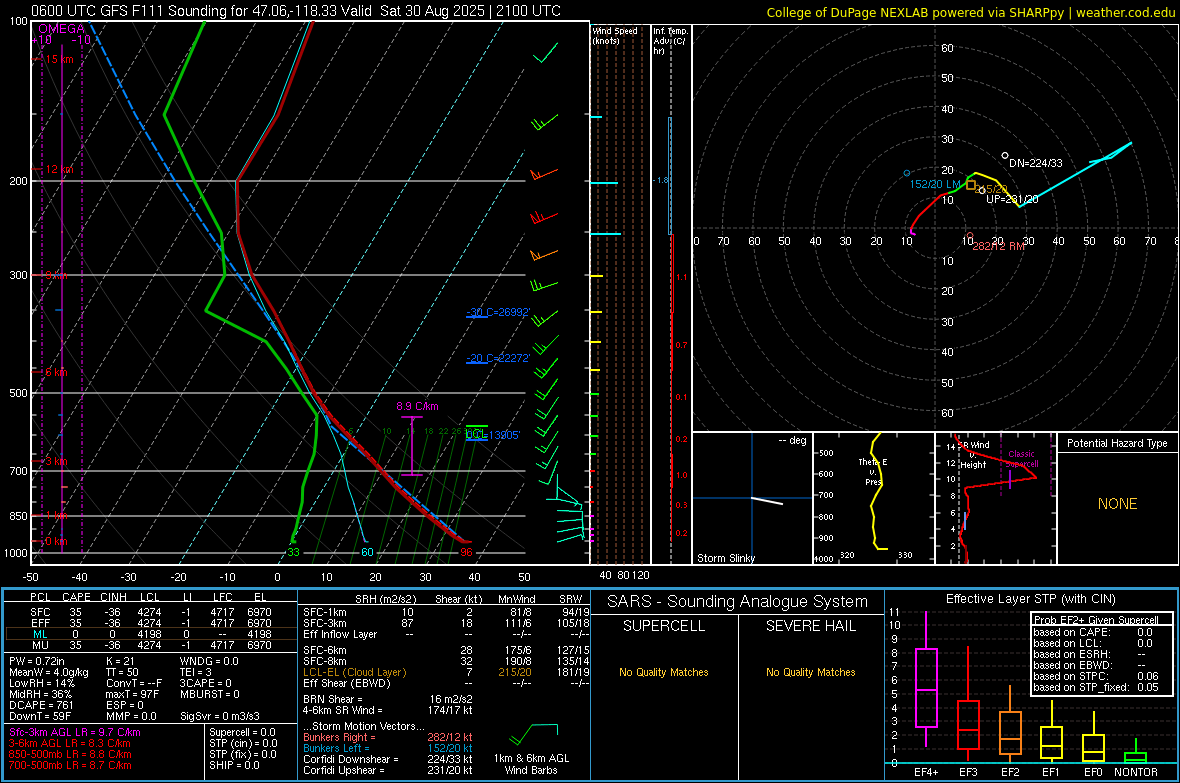
Task: Click the Prob EF2+ Given Supercell header
Action: tap(1096, 620)
